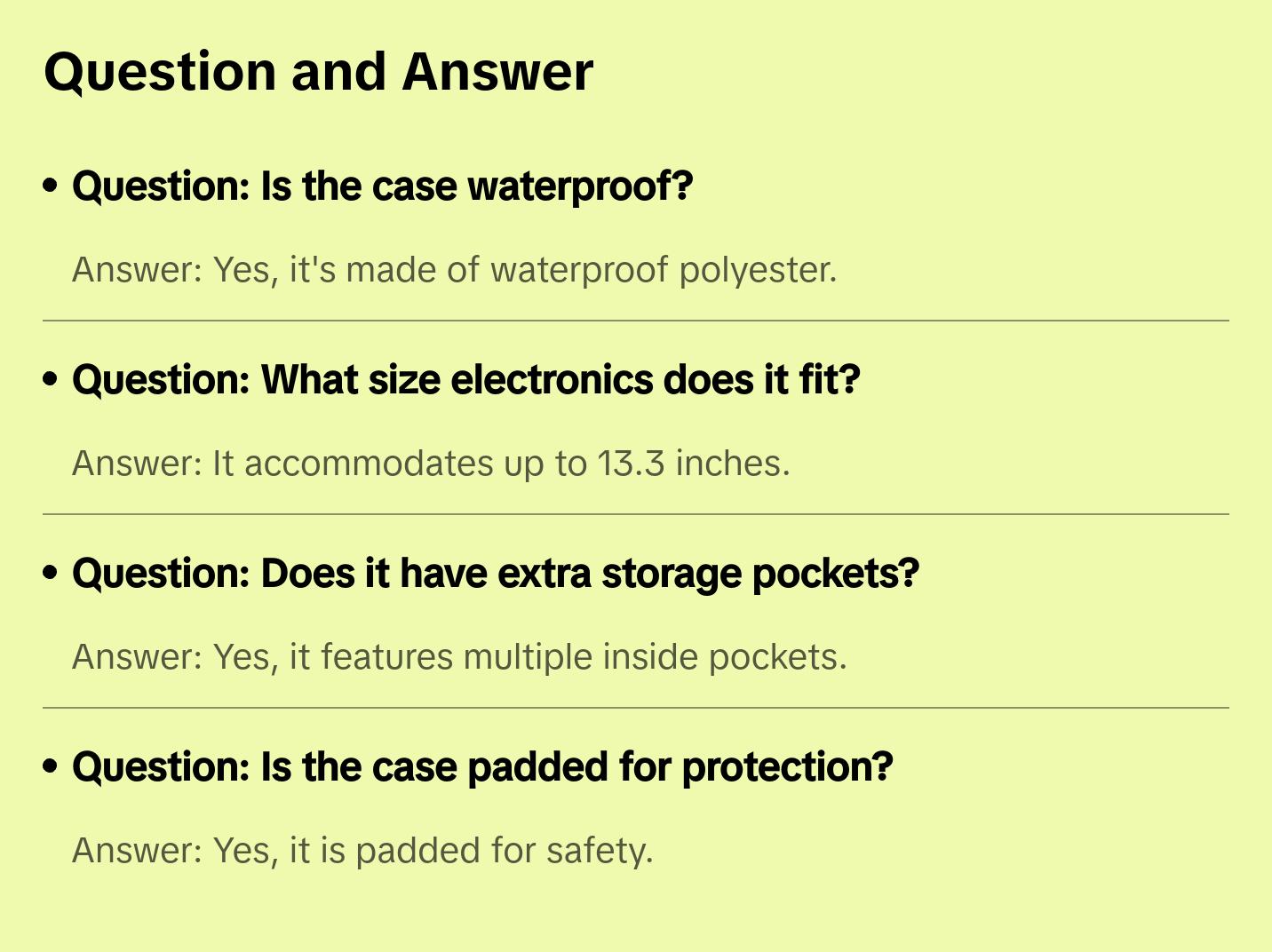Click the bullet beside the storage pockets question
This screenshot has height=952, width=1272.
point(51,574)
